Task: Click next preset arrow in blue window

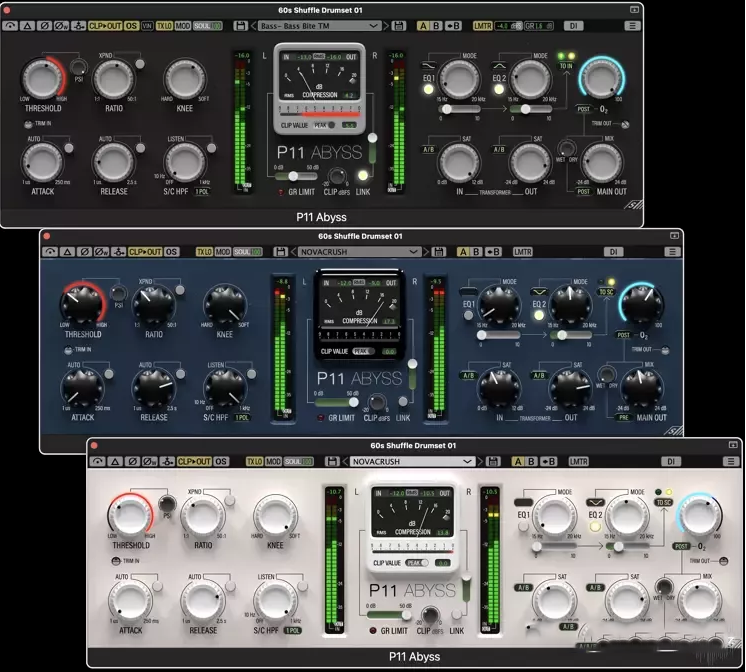Action: [x=426, y=252]
